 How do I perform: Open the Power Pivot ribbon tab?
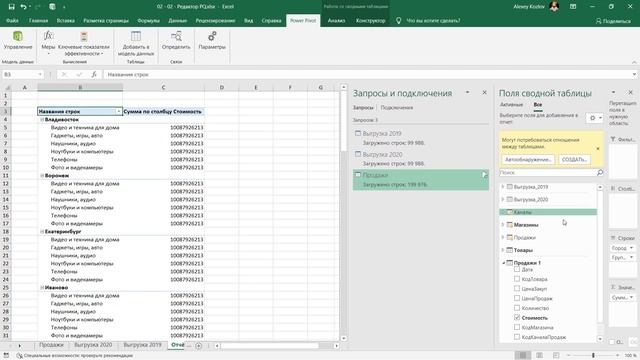[303, 20]
